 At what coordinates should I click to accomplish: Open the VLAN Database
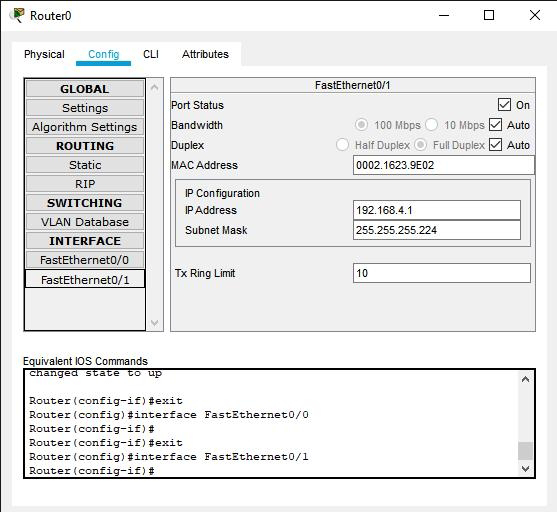click(x=85, y=222)
